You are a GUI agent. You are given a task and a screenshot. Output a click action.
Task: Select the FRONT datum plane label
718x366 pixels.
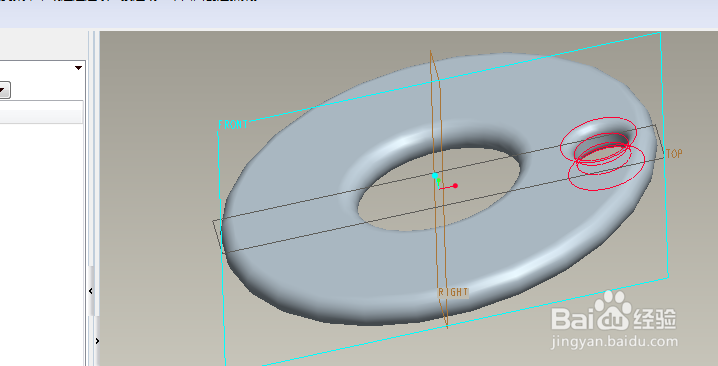[x=233, y=125]
